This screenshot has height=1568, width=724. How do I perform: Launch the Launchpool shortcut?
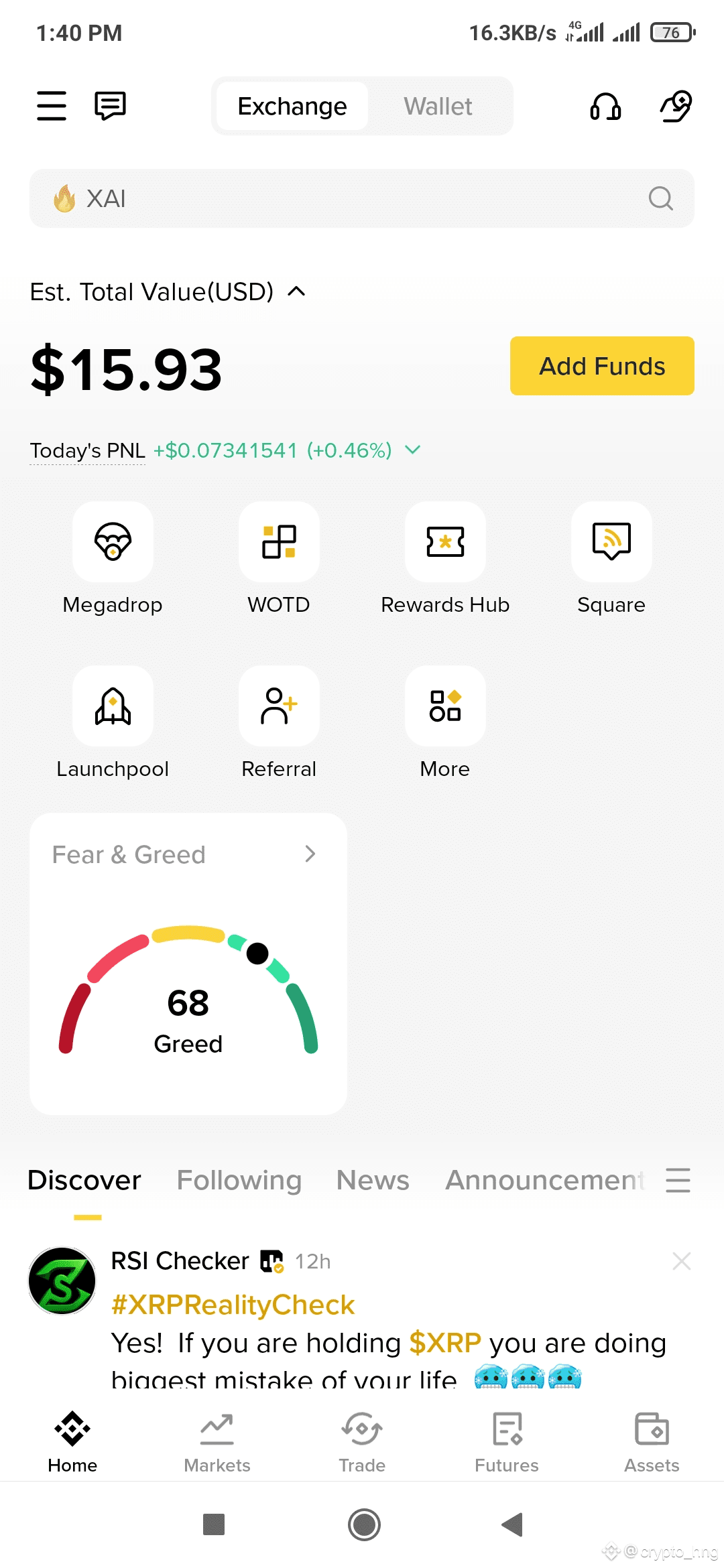113,706
